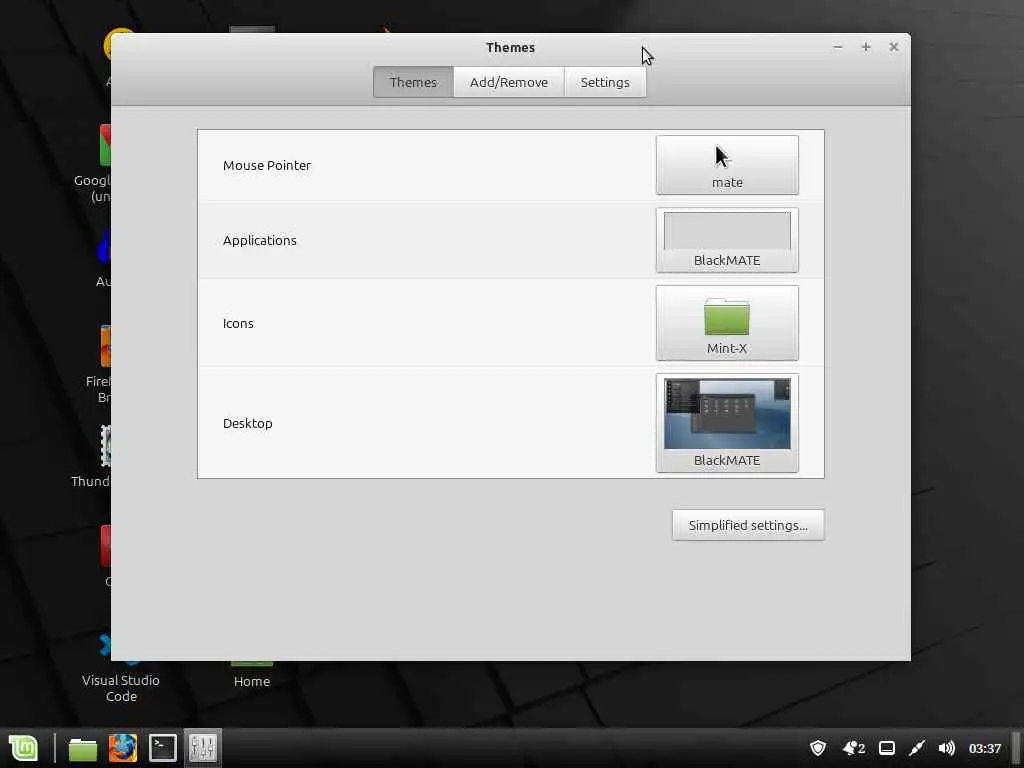Open the notifications bell tray icon
Image resolution: width=1024 pixels, height=768 pixels.
coord(854,748)
